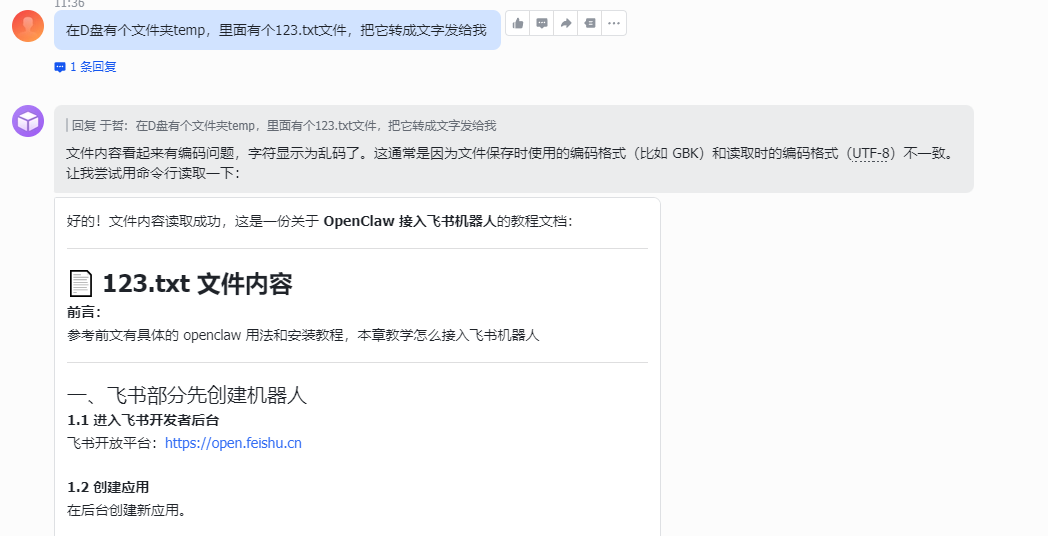Click the '在后台创建新应用。' line
The width and height of the screenshot is (1048, 536).
tap(126, 511)
